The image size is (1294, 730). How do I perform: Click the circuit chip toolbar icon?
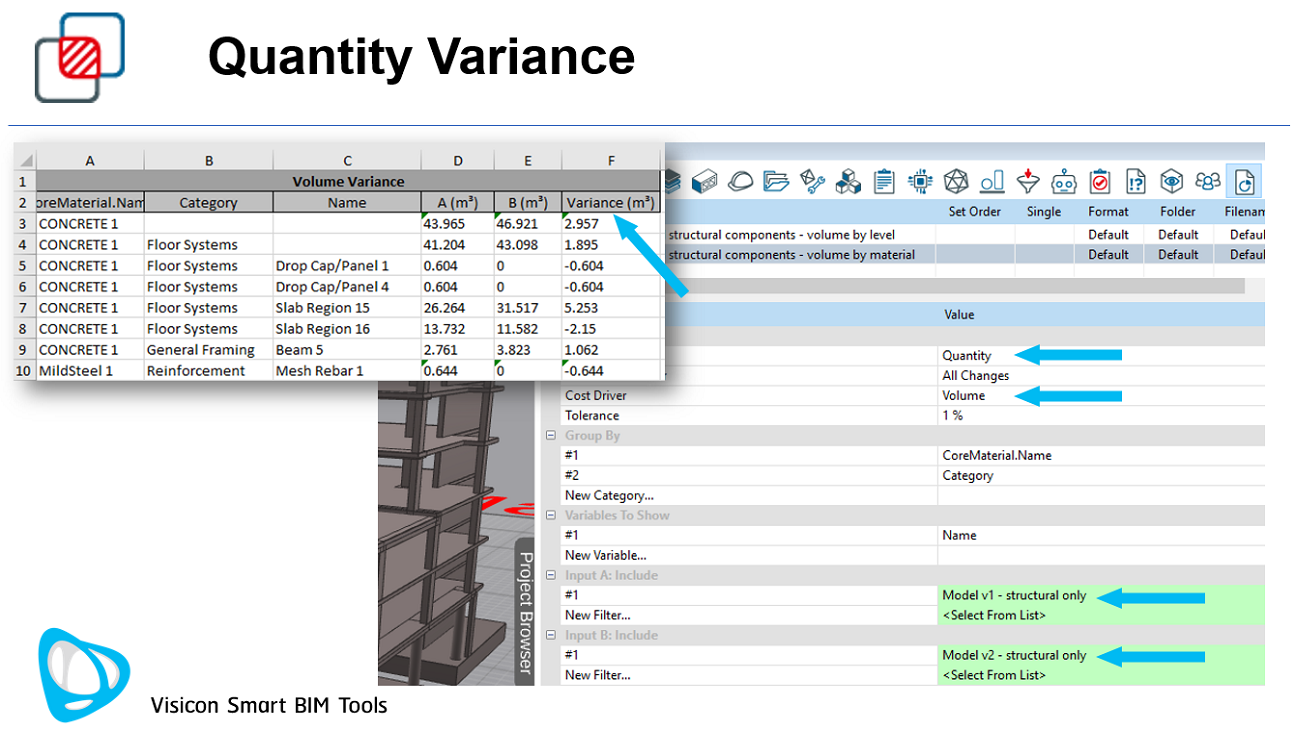point(920,181)
